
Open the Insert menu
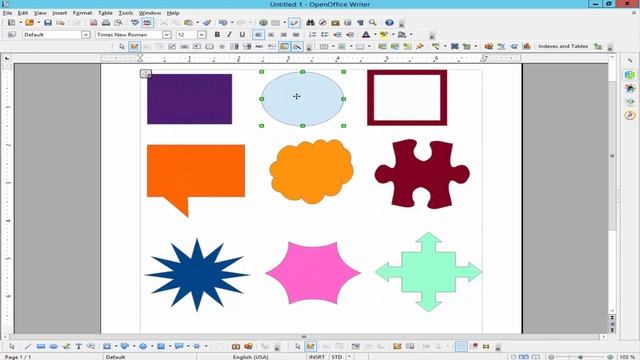(60, 13)
